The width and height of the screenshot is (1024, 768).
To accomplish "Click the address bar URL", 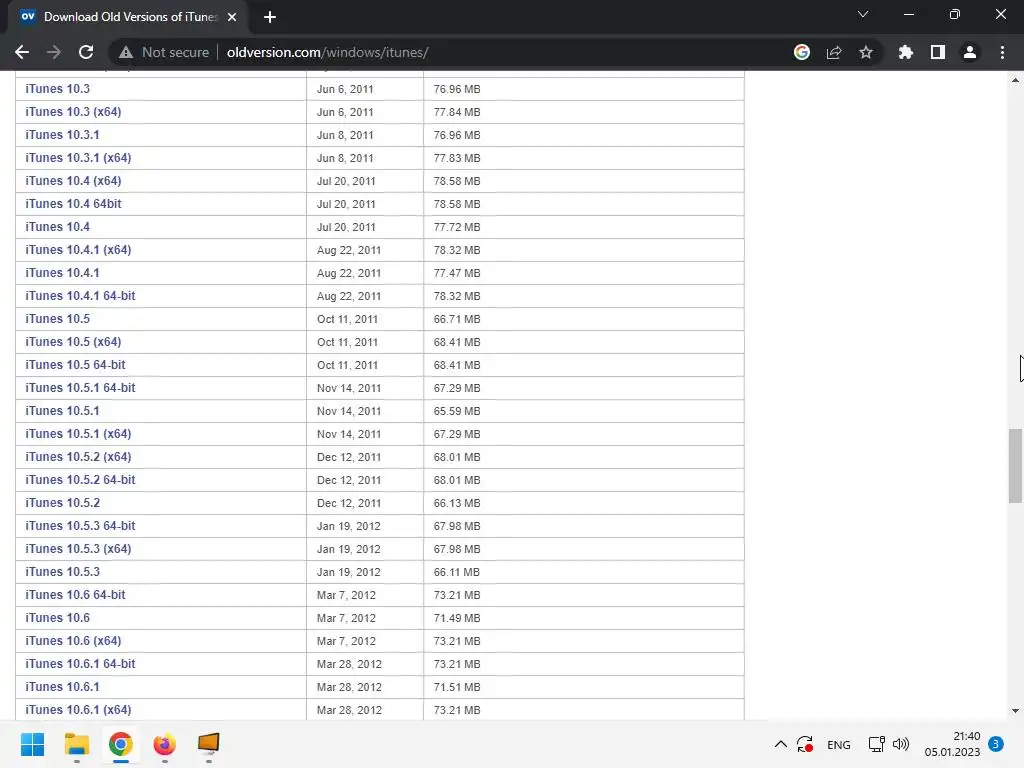I will [327, 52].
